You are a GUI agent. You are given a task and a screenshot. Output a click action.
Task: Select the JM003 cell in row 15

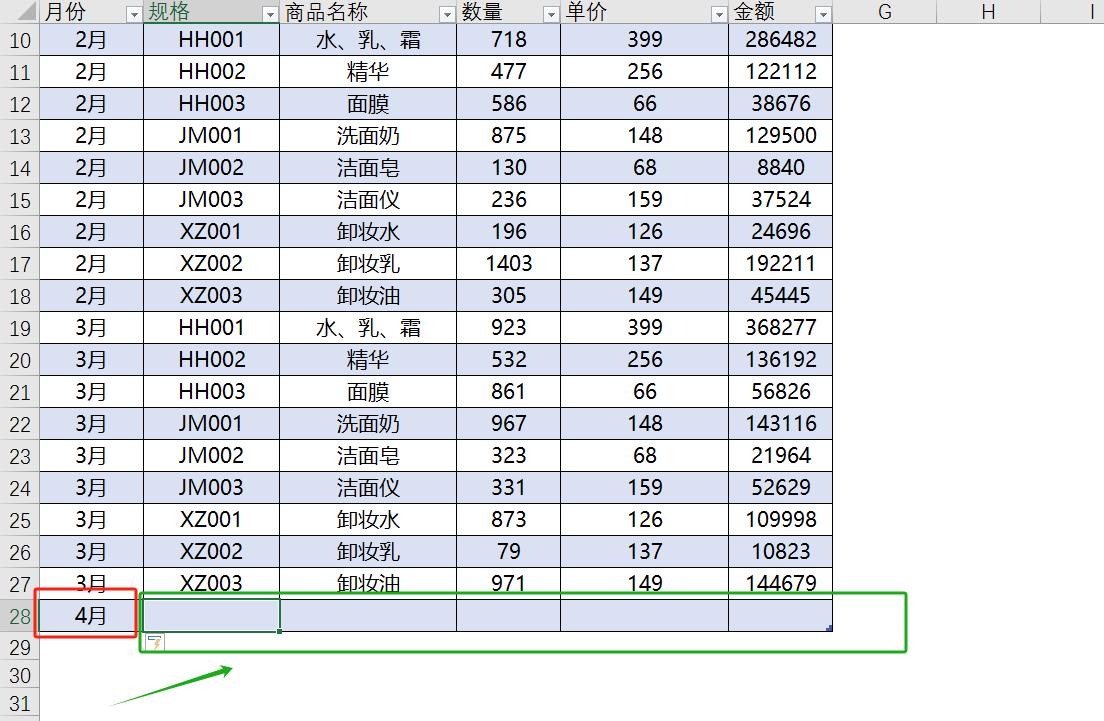coord(211,200)
